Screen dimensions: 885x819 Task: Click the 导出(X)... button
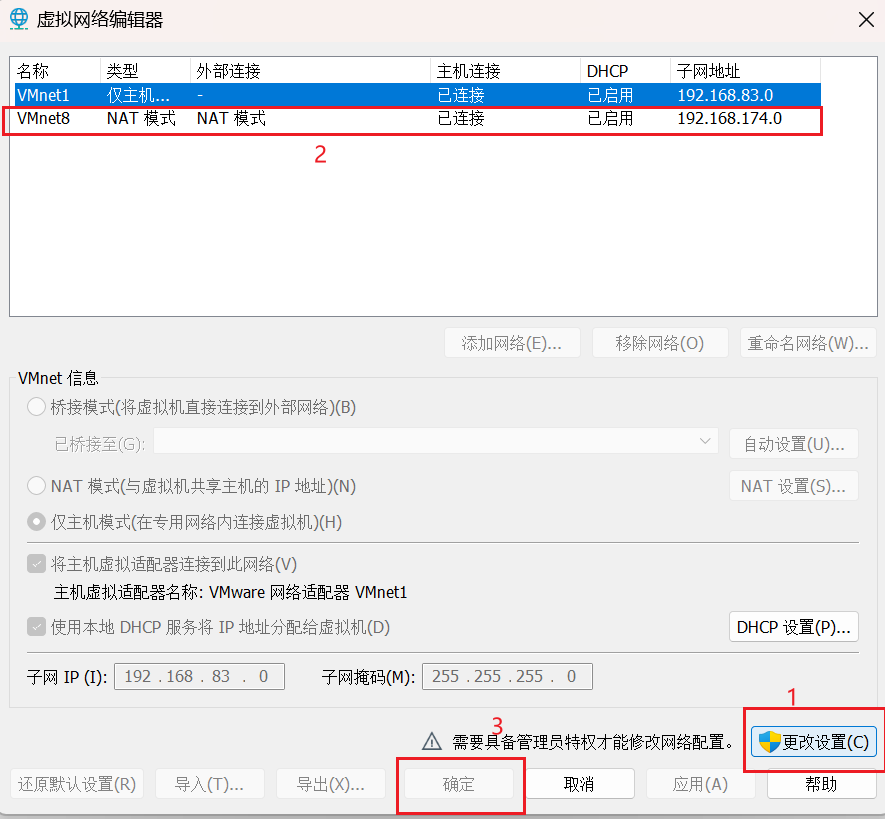coord(331,784)
